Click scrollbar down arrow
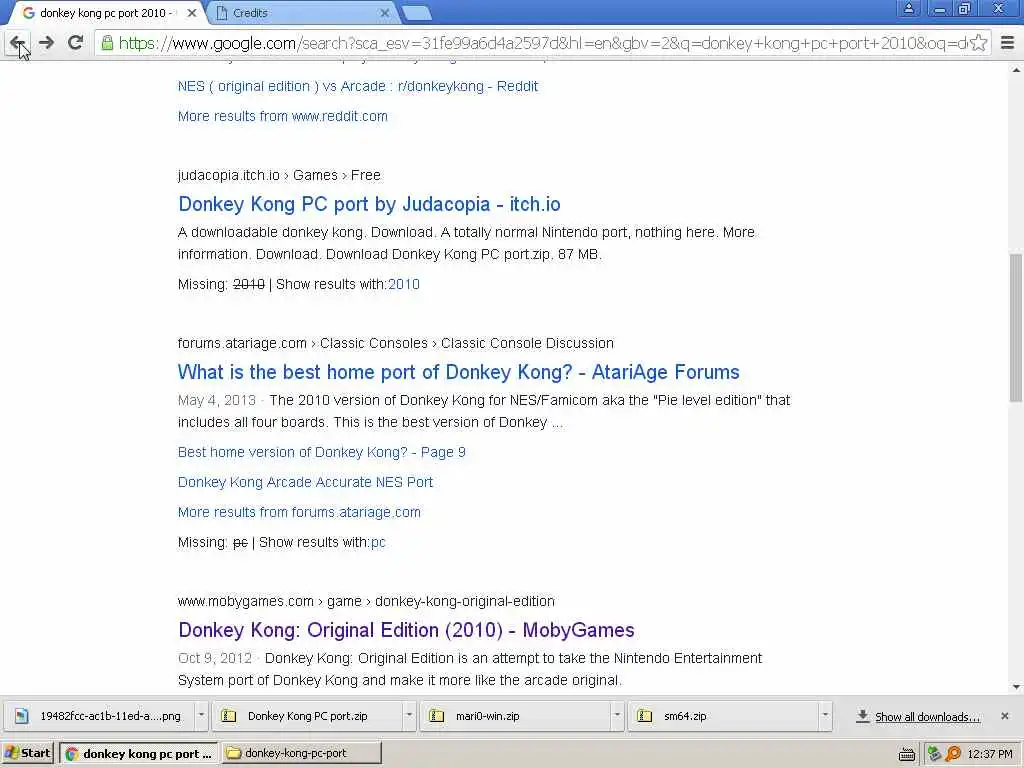The width and height of the screenshot is (1024, 768). [1016, 687]
